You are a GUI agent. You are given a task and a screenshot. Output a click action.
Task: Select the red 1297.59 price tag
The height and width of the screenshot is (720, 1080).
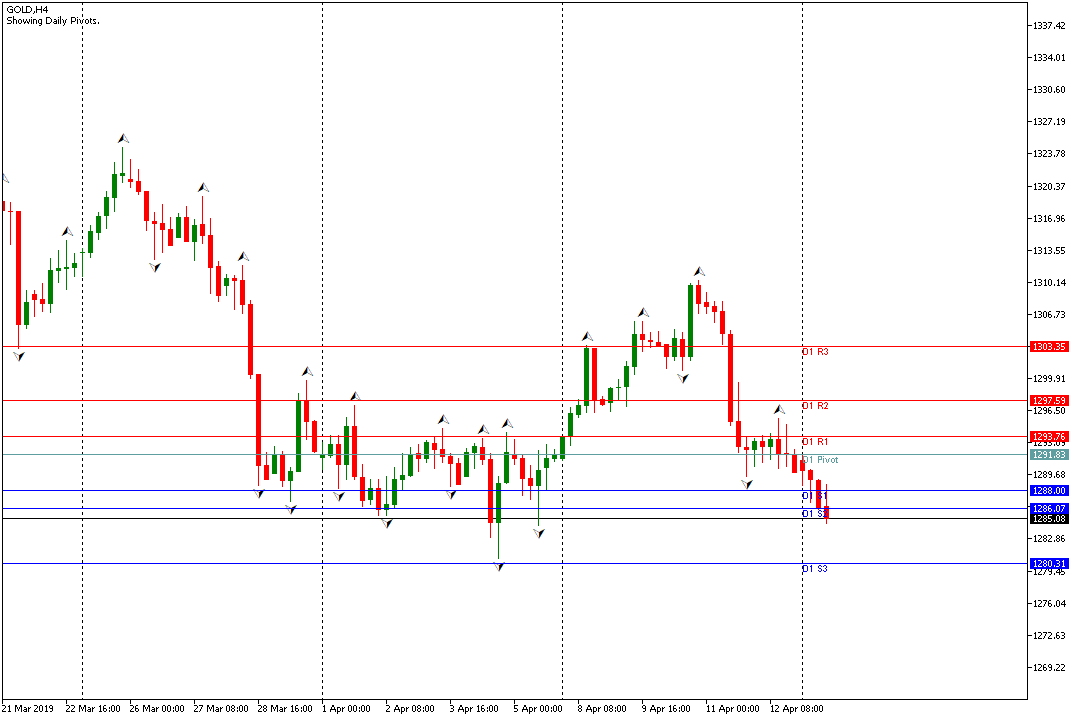(1050, 400)
